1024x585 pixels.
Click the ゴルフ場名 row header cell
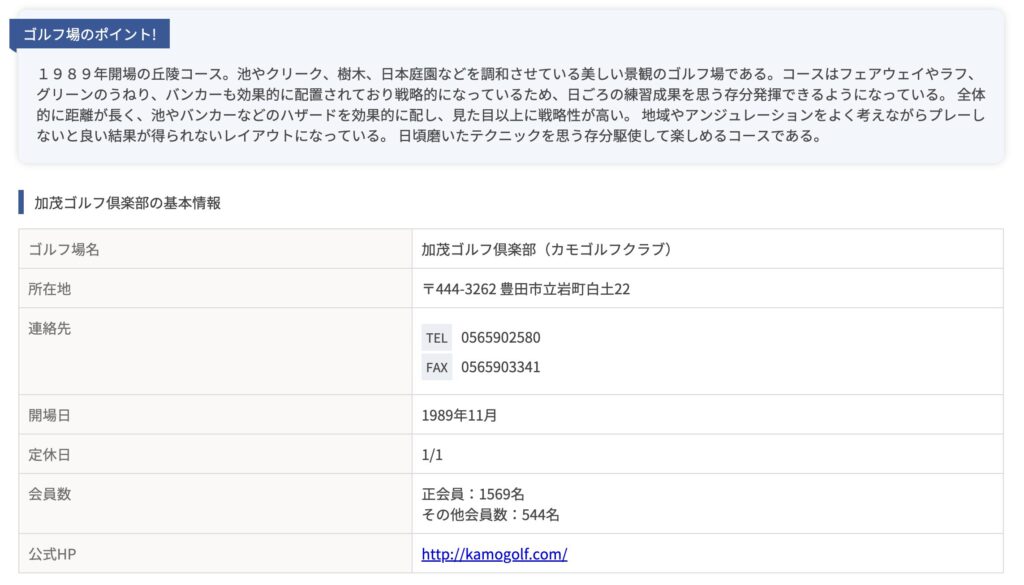coord(216,249)
